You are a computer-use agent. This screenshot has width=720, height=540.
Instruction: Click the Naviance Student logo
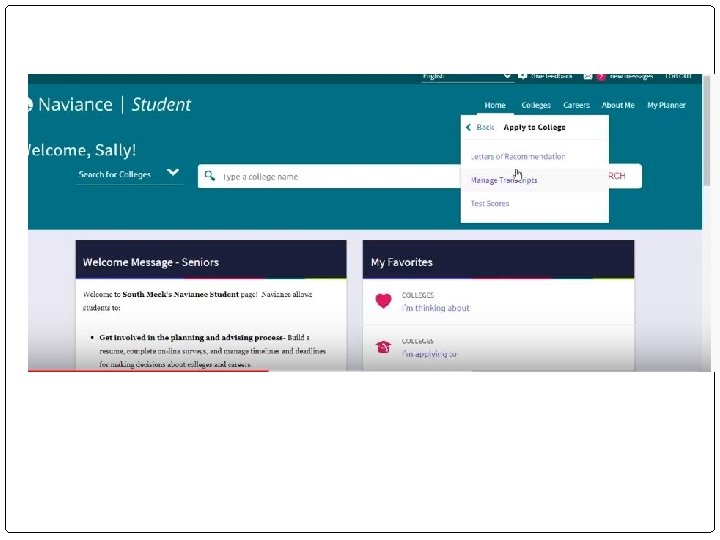coord(109,105)
